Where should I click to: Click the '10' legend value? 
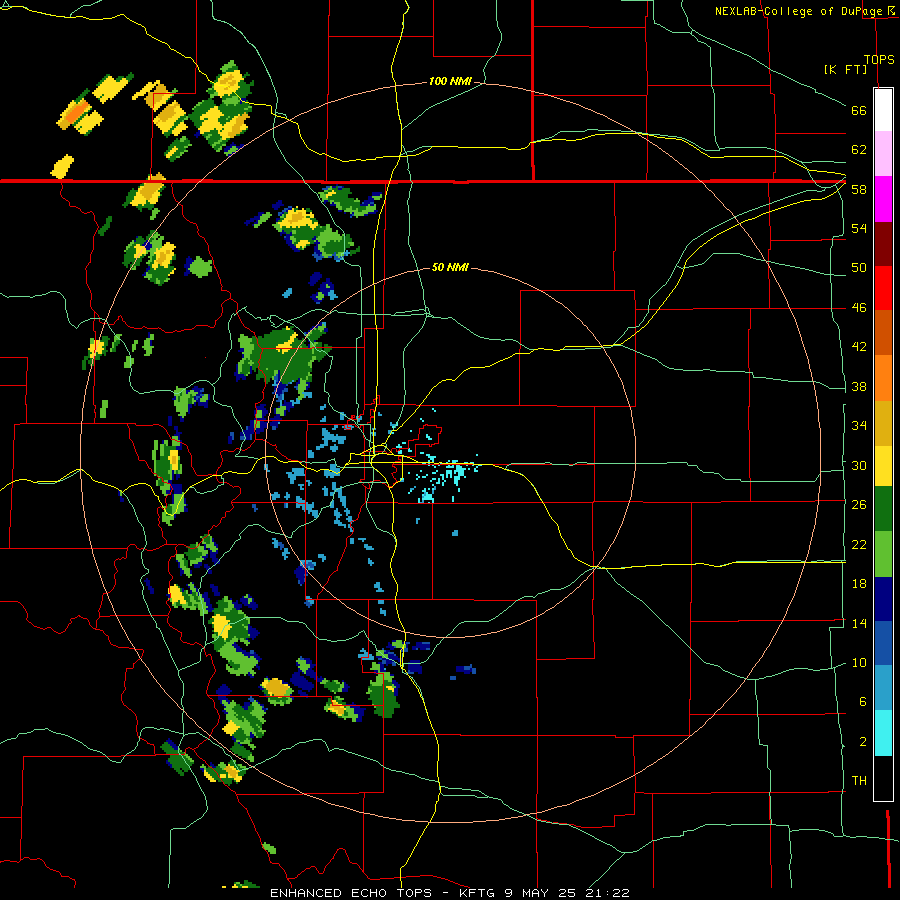859,663
